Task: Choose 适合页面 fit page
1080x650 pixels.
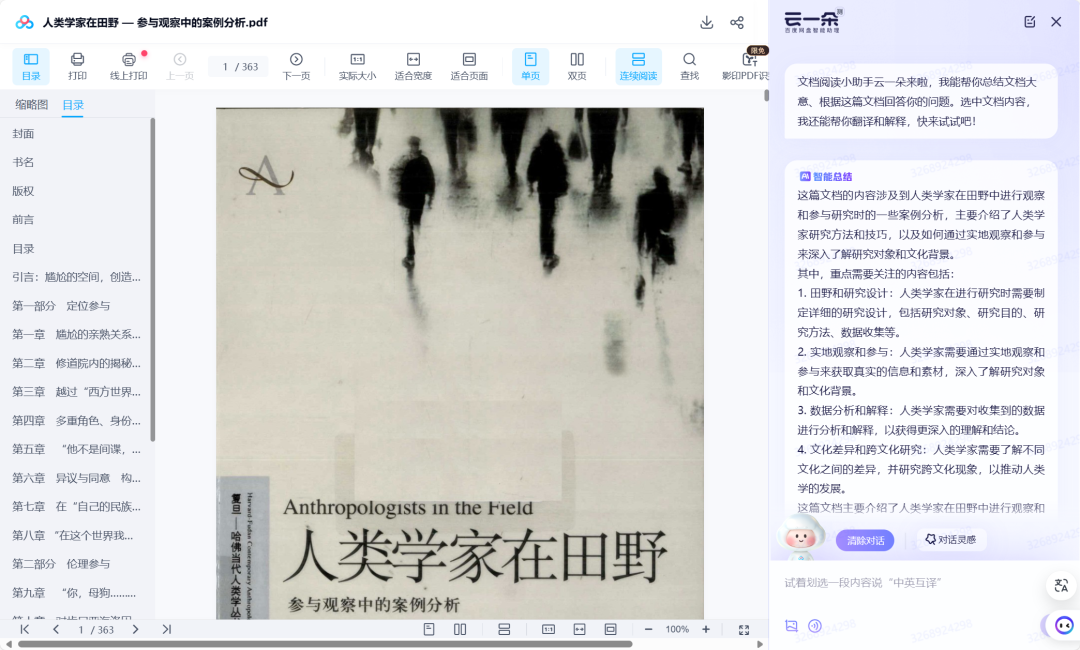Action: click(469, 66)
